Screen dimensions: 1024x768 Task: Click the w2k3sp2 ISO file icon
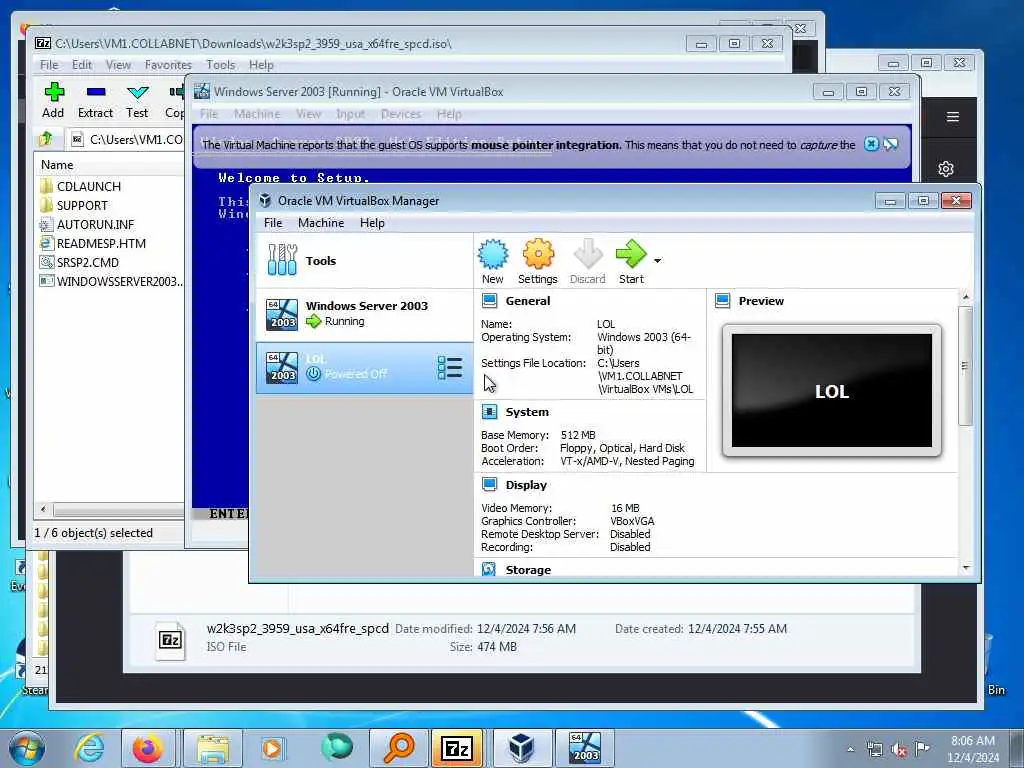pyautogui.click(x=170, y=641)
